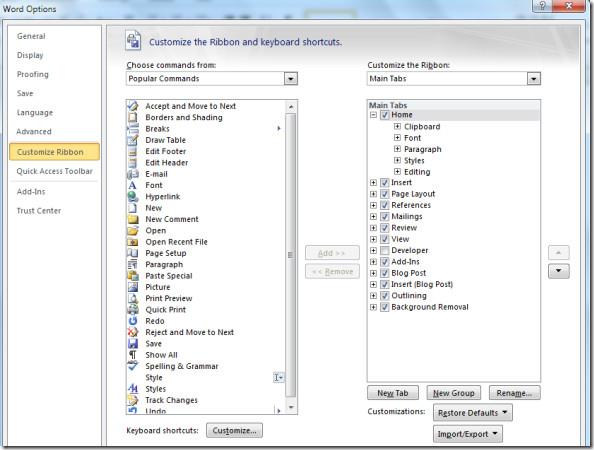Expand the Font group node
Image resolution: width=594 pixels, height=450 pixels.
tap(397, 138)
